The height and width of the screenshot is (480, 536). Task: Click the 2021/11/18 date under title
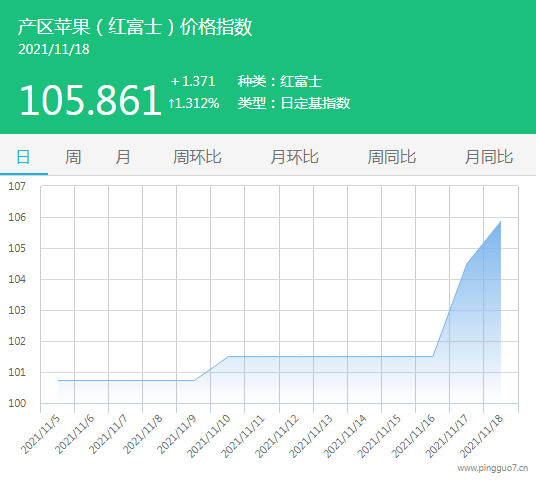pyautogui.click(x=54, y=49)
